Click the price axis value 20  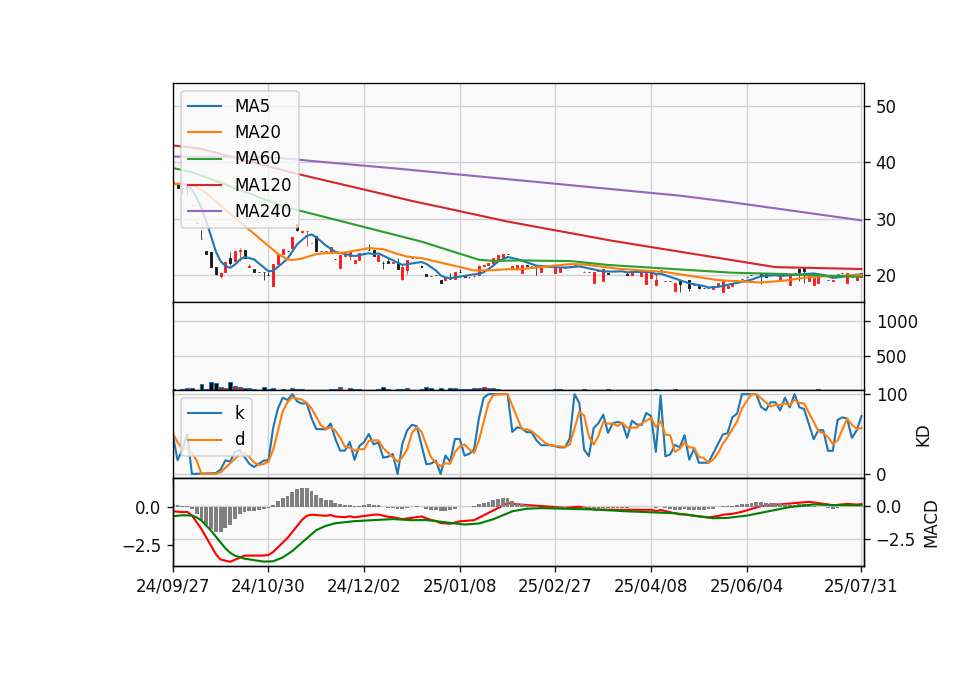[886, 276]
